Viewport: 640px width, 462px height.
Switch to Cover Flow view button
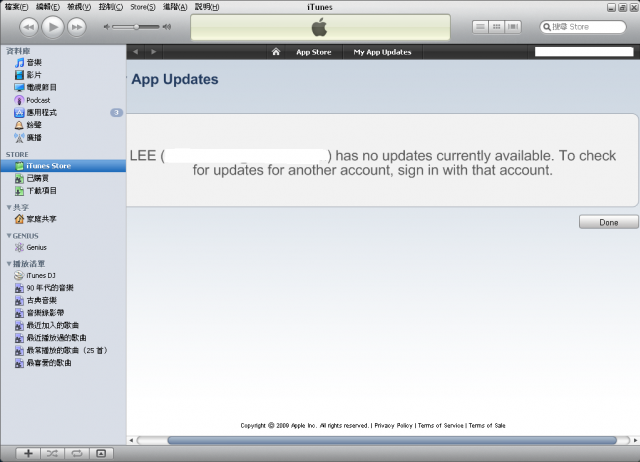(513, 27)
